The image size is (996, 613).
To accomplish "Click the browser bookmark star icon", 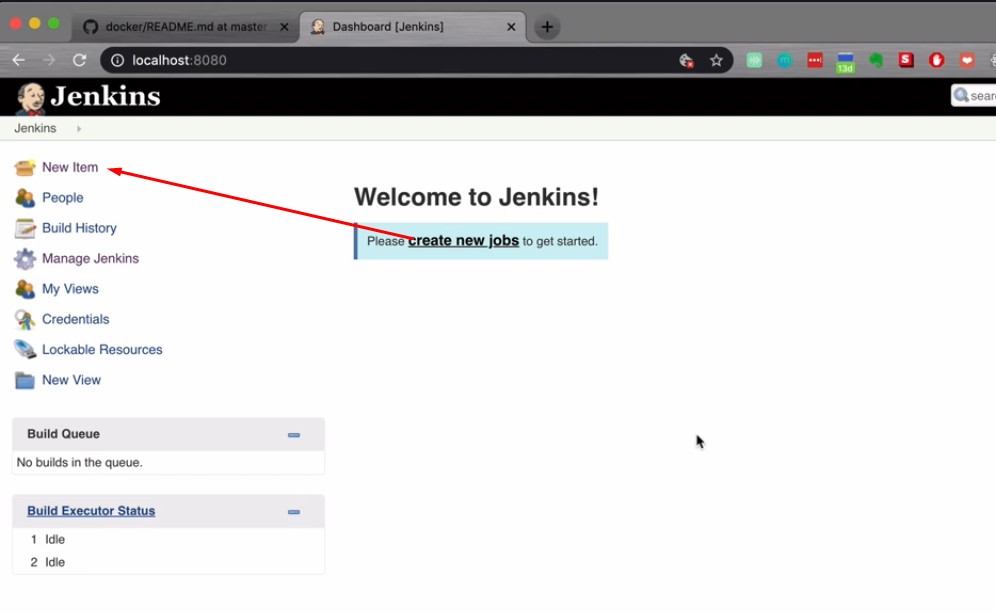I will [716, 59].
